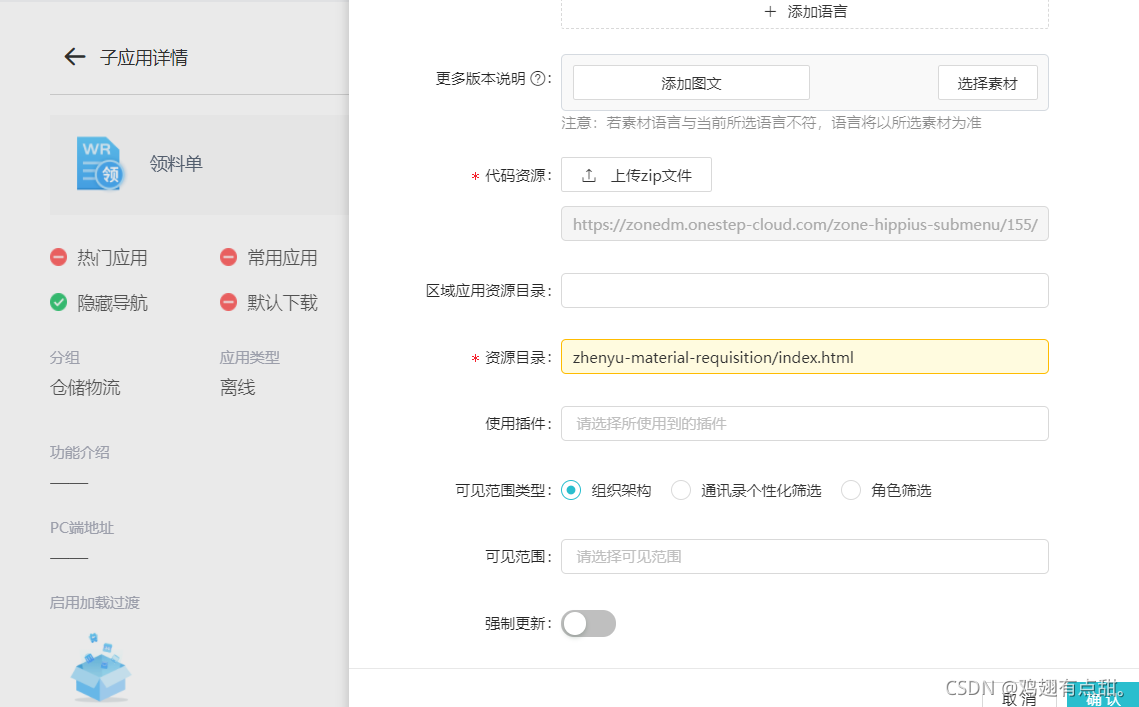
Task: Click the 启用加载过渡 label
Action: [94, 602]
